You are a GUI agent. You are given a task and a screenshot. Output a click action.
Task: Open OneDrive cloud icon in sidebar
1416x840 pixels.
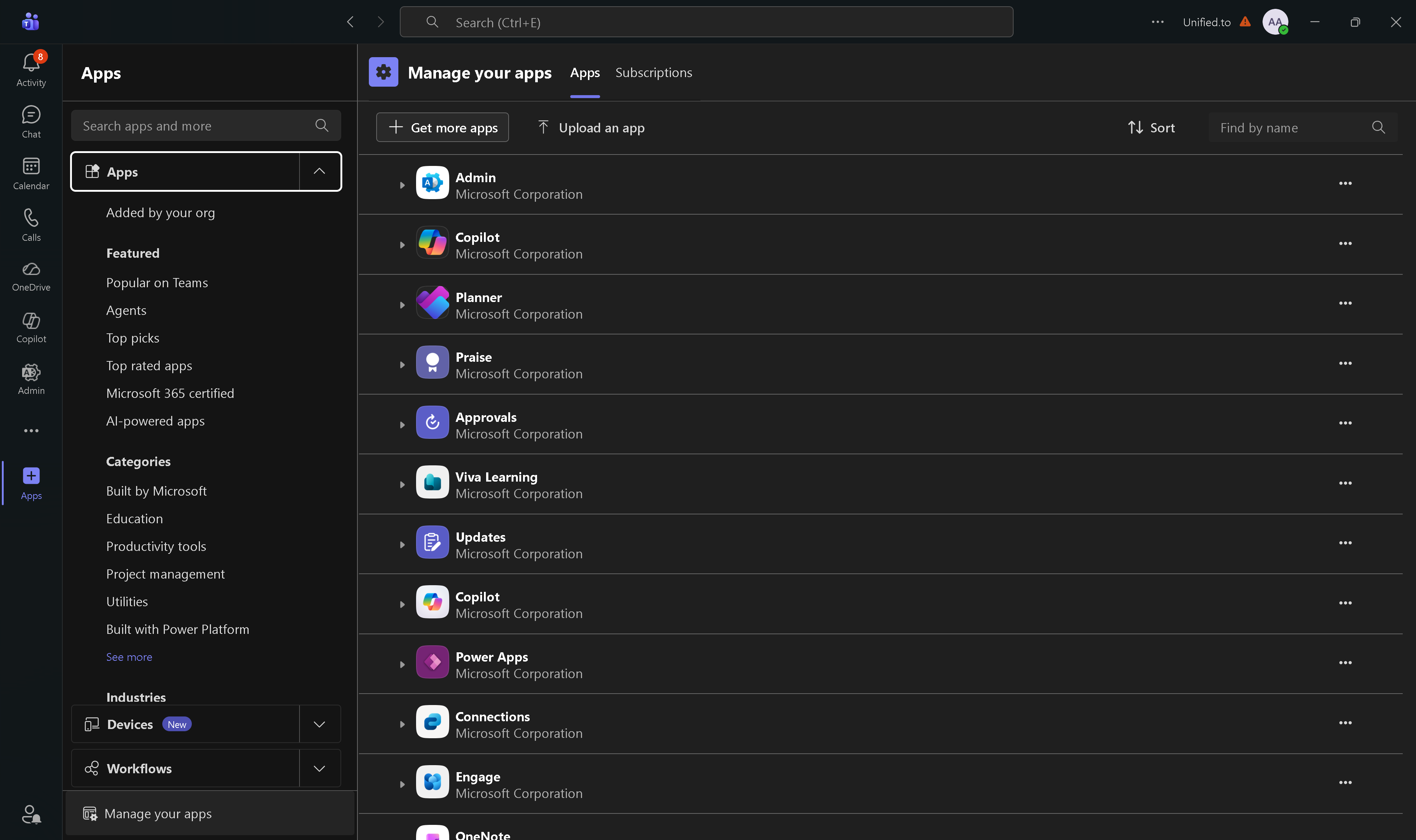point(31,276)
